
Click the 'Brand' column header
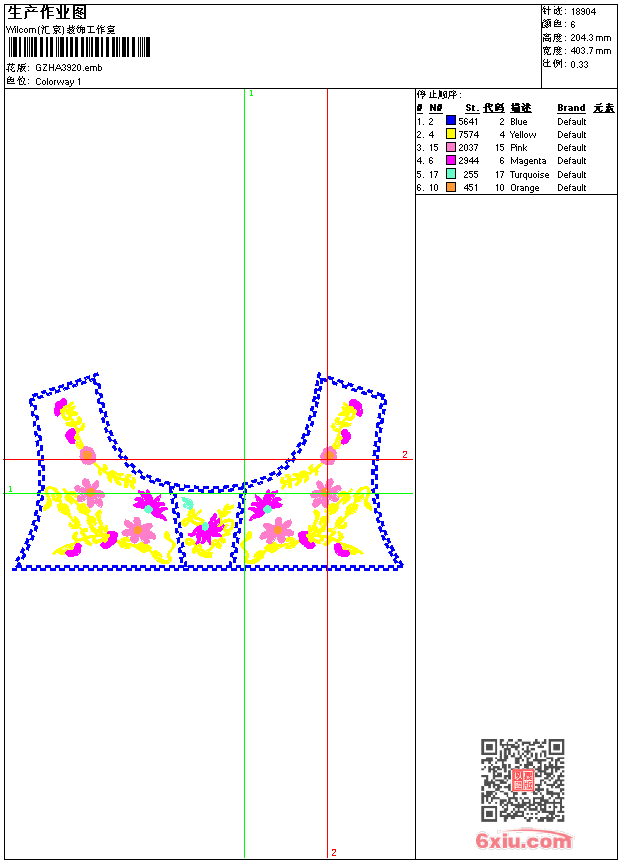tap(571, 108)
